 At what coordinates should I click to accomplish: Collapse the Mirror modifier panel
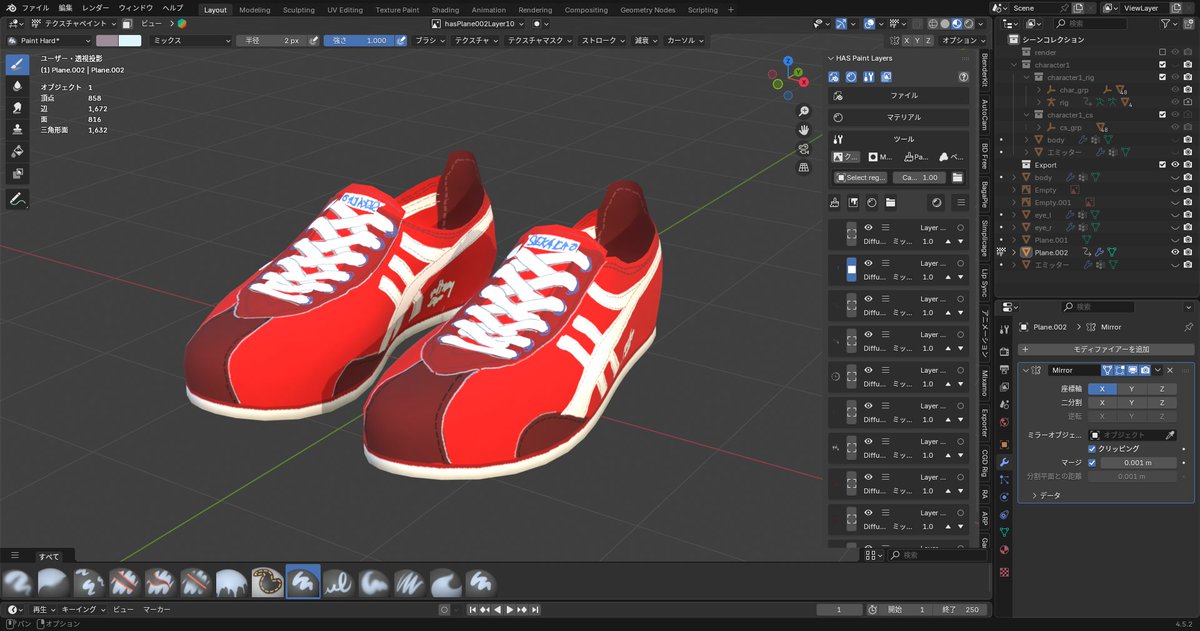point(1025,370)
